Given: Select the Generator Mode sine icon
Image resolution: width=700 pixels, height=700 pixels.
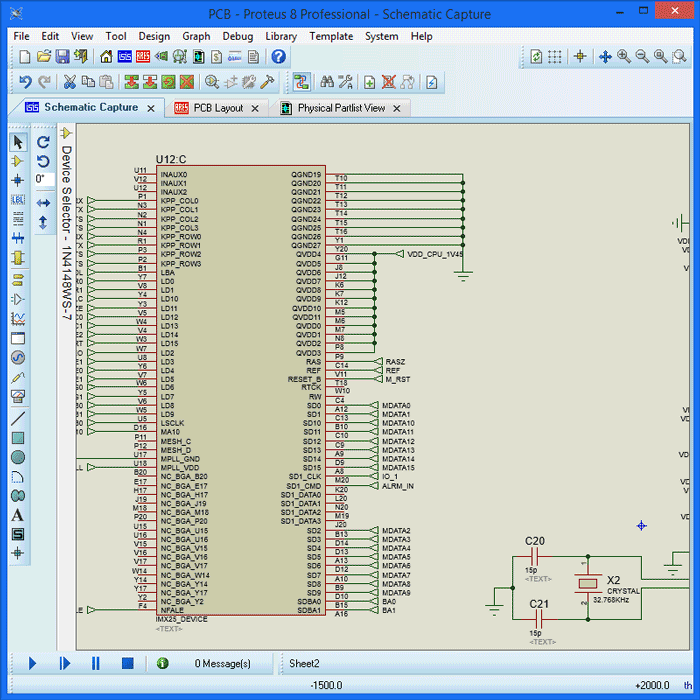Looking at the screenshot, I should [18, 357].
